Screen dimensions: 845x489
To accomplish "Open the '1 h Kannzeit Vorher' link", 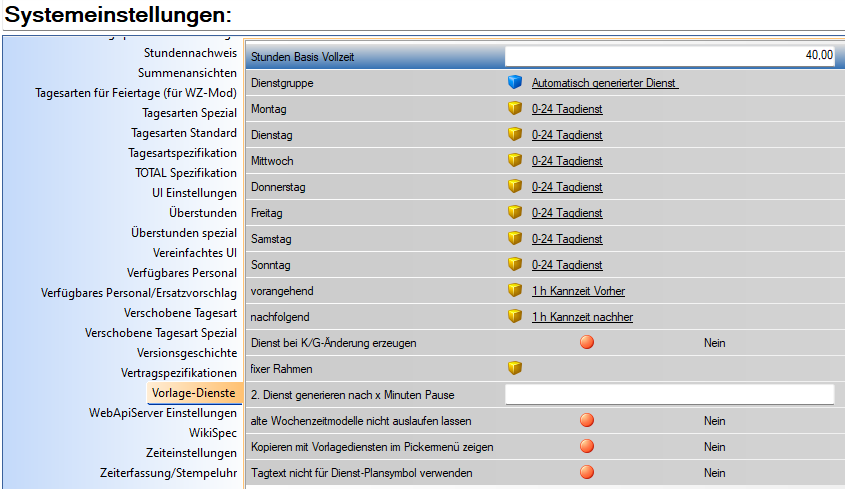I will click(580, 291).
